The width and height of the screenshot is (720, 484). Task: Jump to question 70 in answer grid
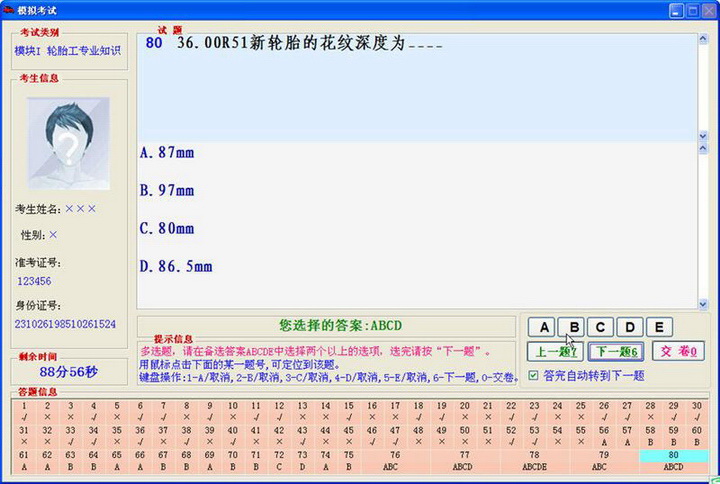(233, 461)
